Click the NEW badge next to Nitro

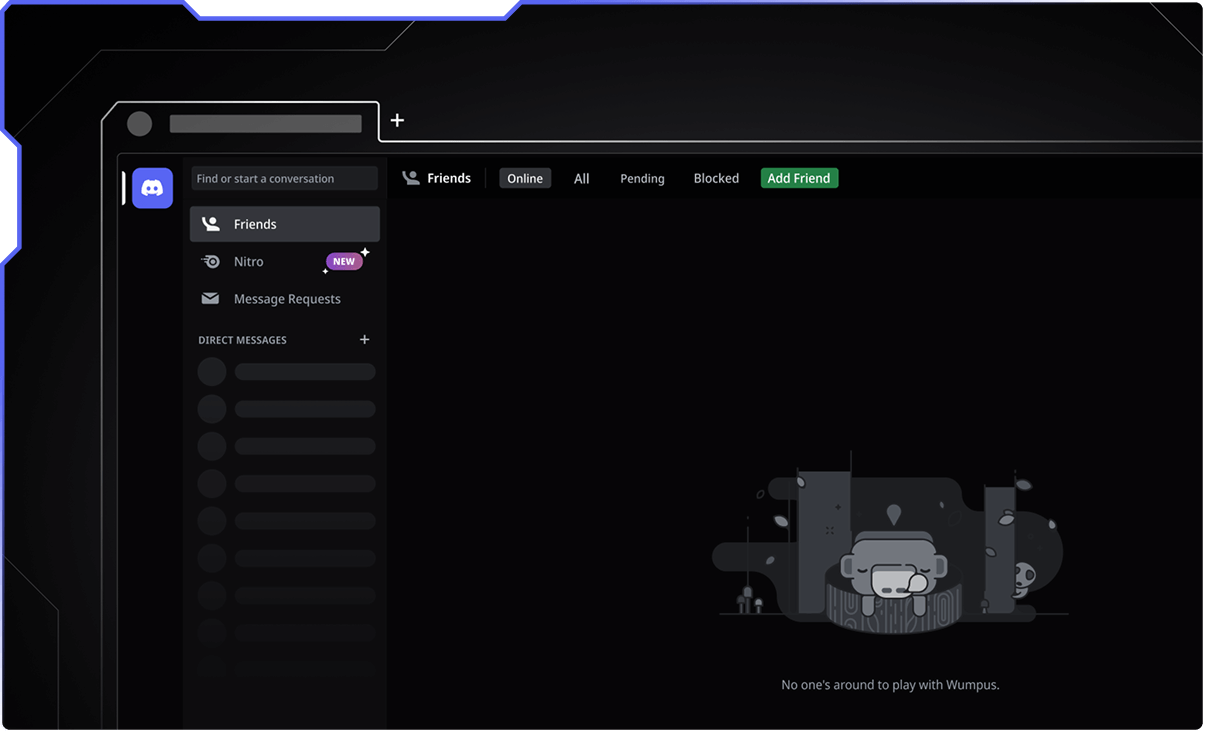pos(344,261)
